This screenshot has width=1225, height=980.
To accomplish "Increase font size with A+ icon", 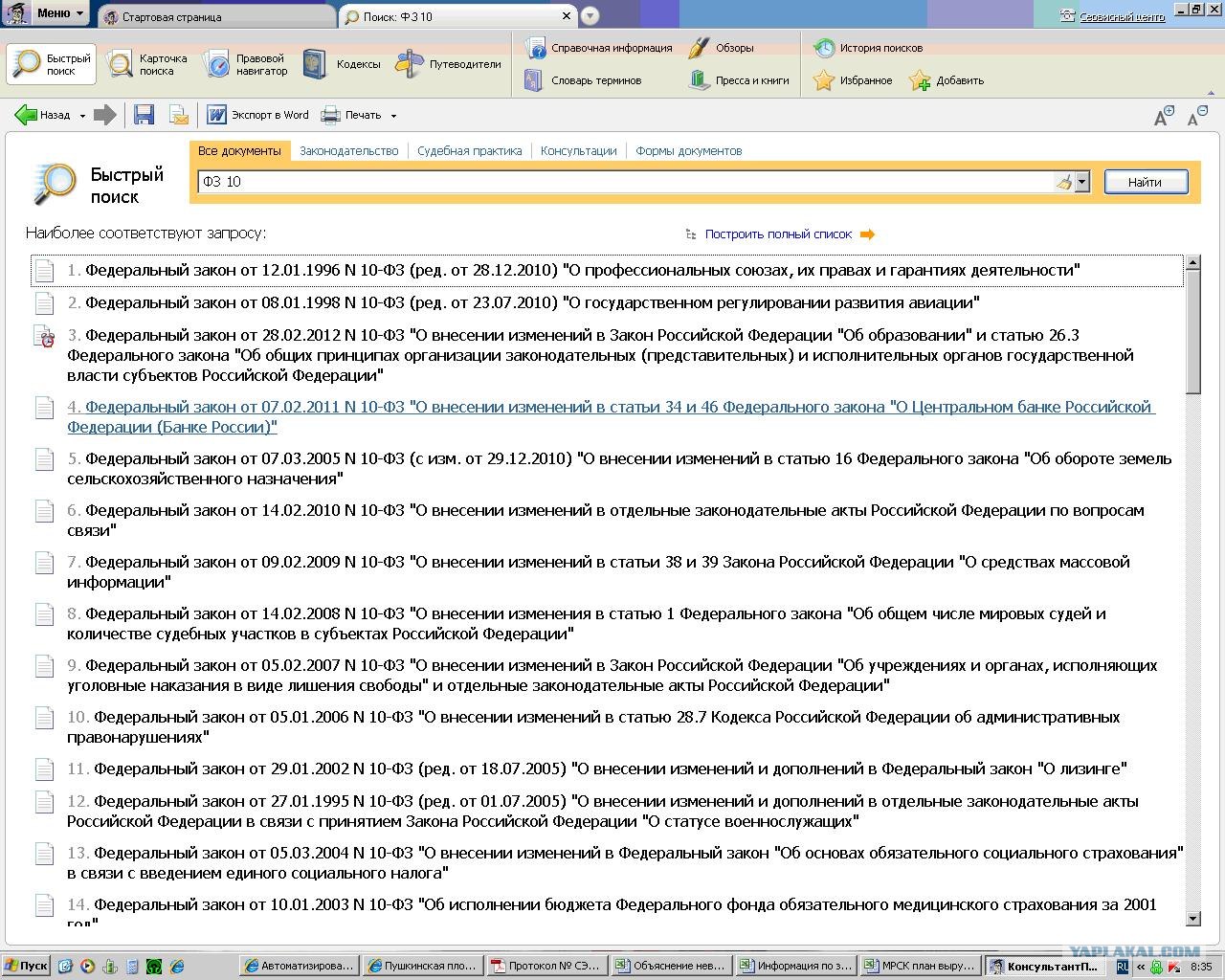I will [x=1164, y=117].
